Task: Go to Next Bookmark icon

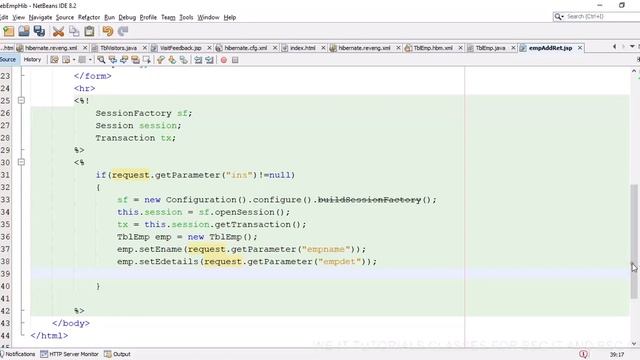Action: click(x=172, y=60)
